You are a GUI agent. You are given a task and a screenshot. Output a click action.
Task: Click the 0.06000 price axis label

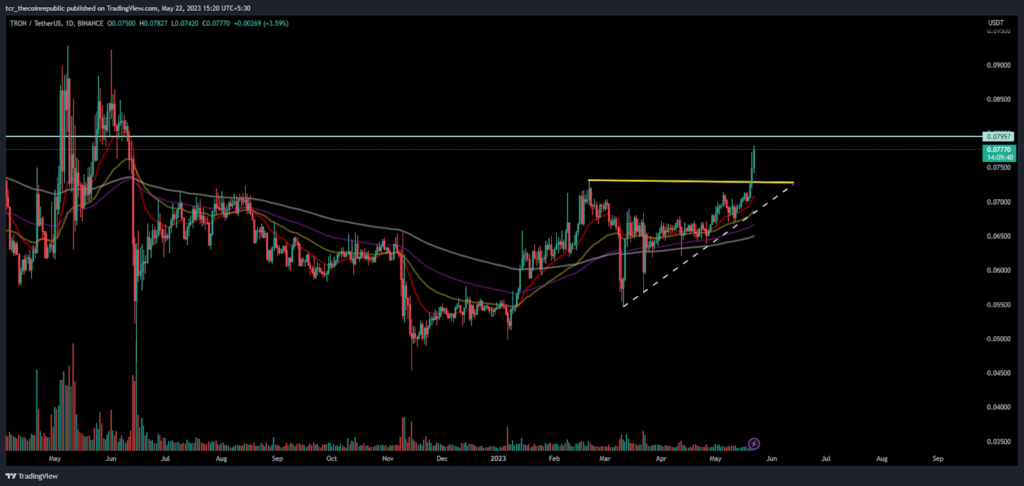coord(997,270)
